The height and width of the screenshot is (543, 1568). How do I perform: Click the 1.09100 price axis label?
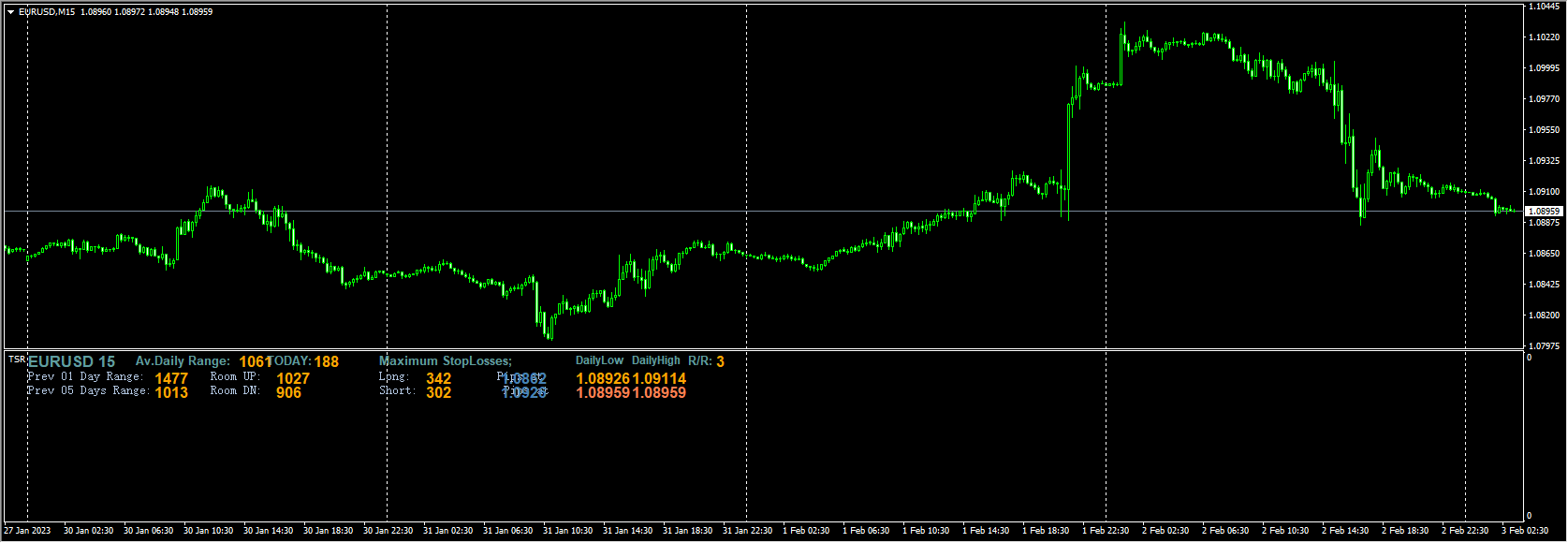coord(1545,192)
